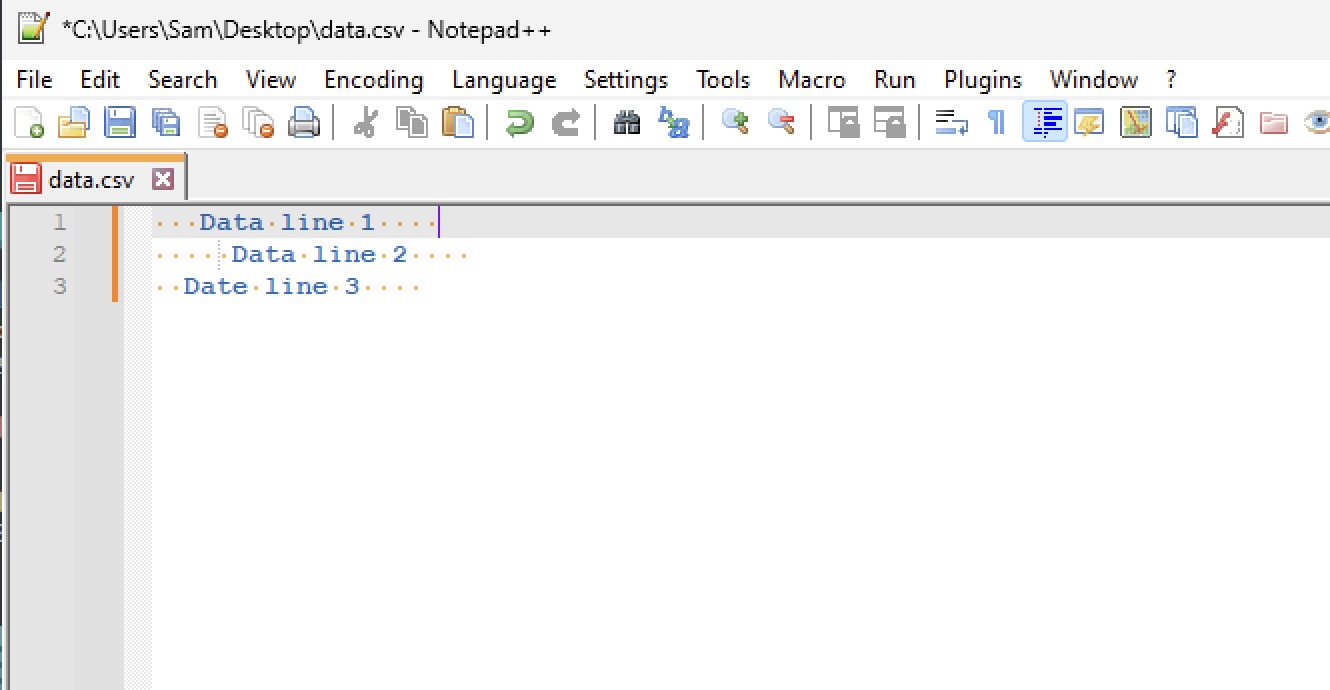Toggle Show All Characters pilcrow icon
The width and height of the screenshot is (1330, 690).
click(996, 122)
